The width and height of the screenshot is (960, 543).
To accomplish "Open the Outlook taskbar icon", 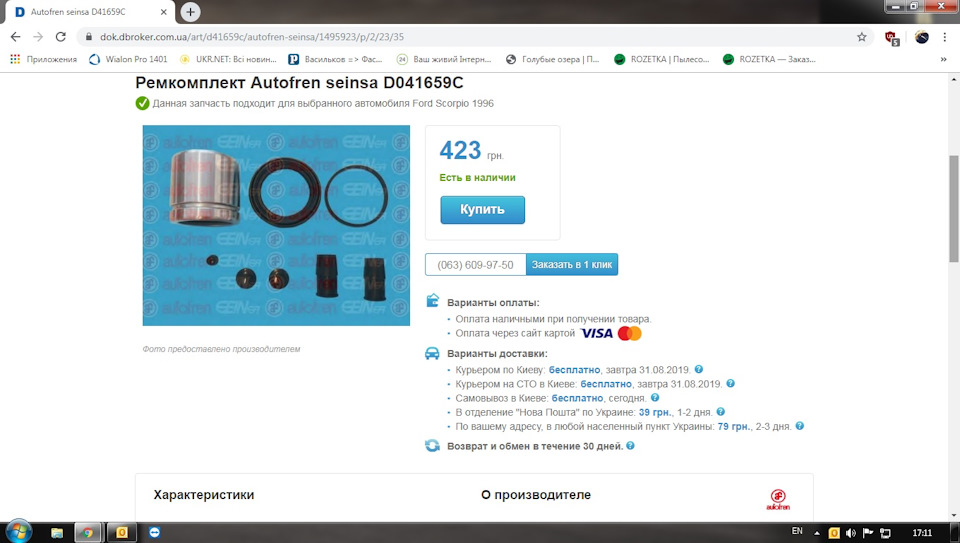I will click(122, 533).
